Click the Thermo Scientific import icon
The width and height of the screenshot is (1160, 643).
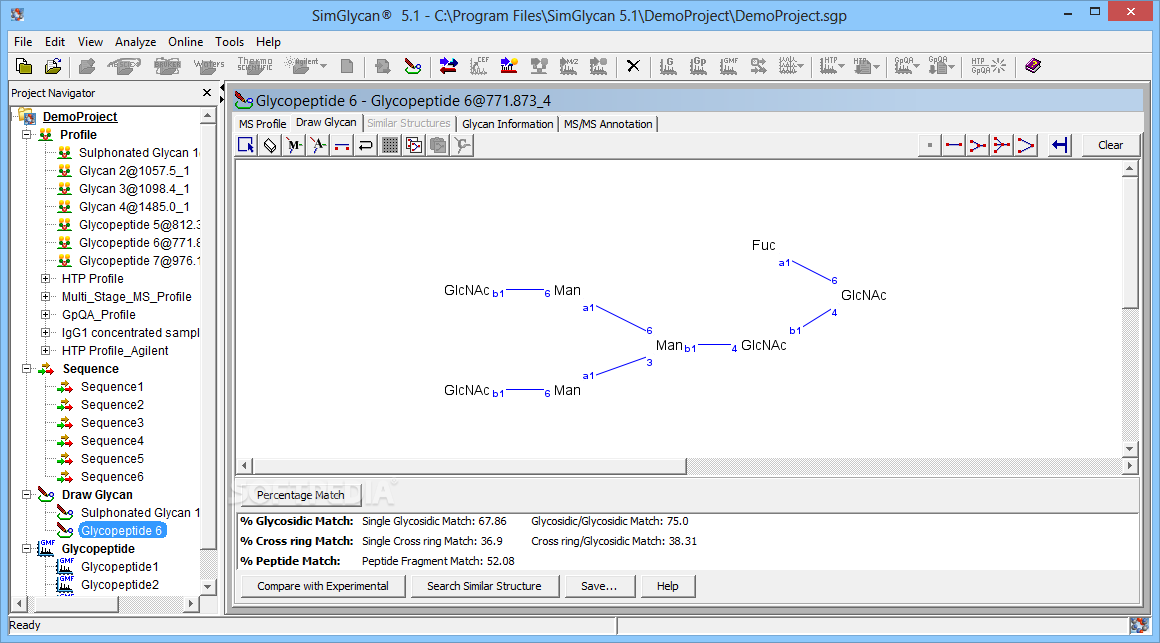tap(255, 67)
